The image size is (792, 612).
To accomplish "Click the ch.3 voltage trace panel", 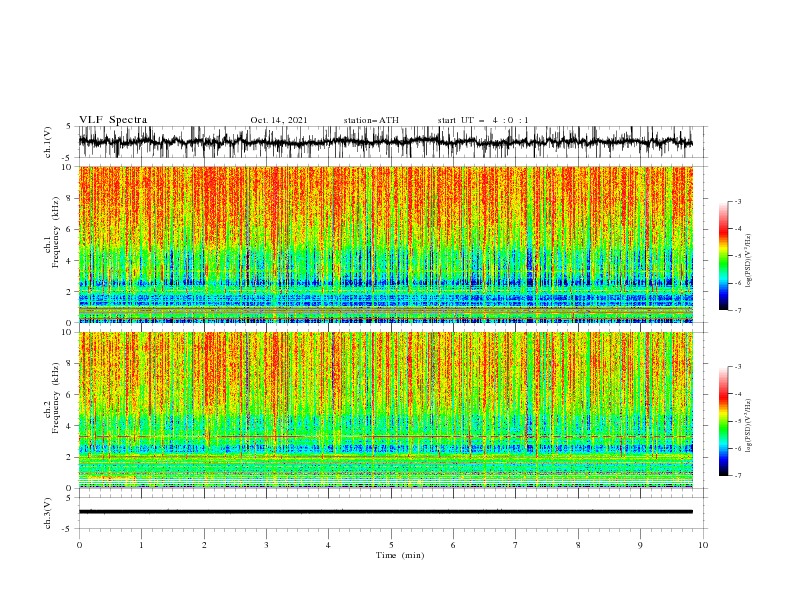I will click(x=392, y=513).
